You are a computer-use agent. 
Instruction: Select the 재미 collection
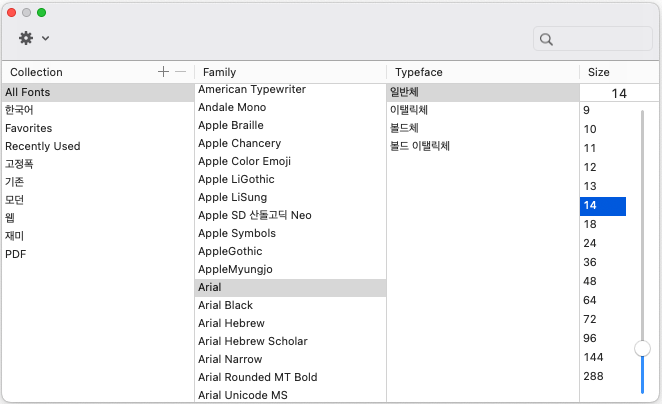[x=98, y=236]
